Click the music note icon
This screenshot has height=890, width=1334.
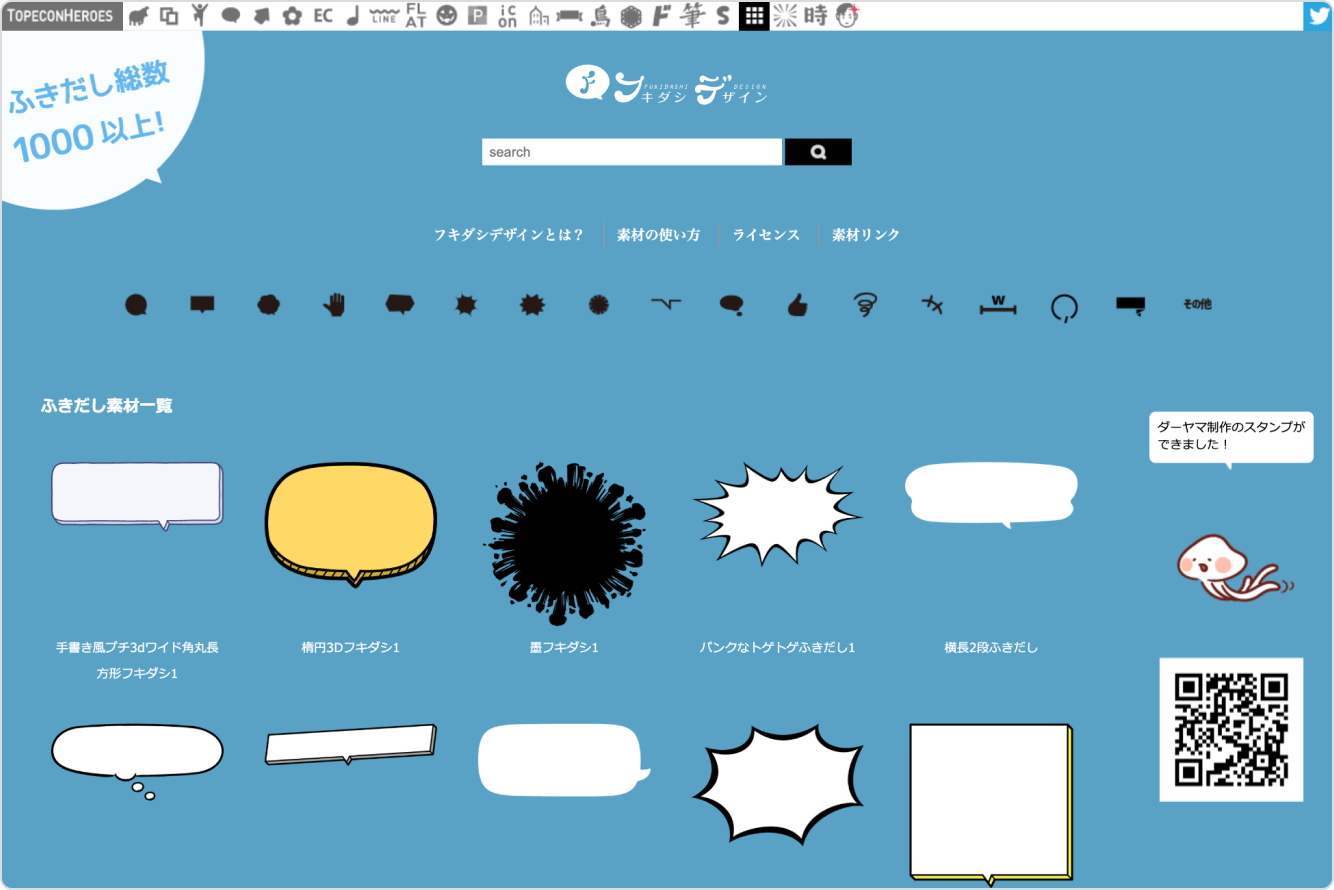coord(352,16)
